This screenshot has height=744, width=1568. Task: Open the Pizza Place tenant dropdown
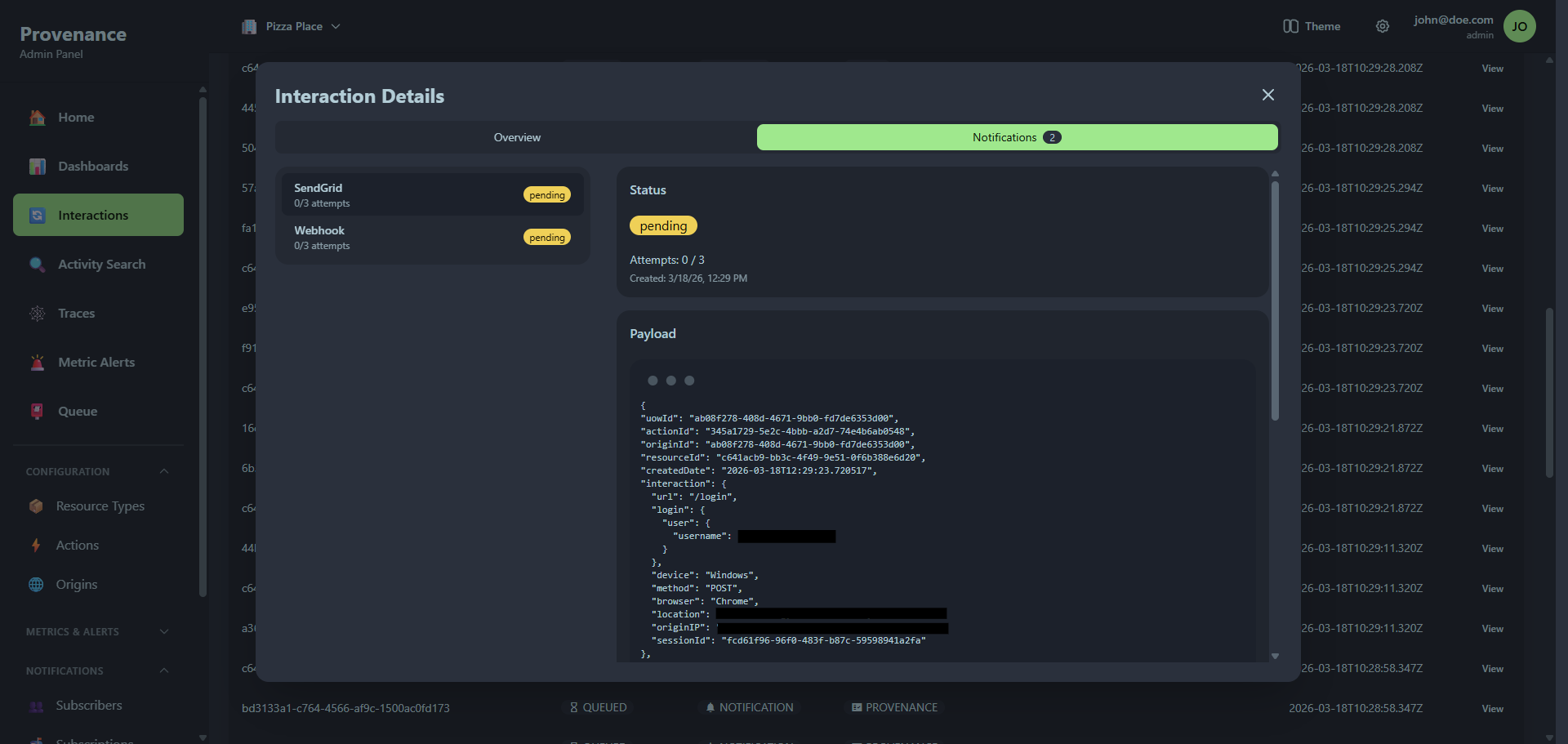coord(292,26)
